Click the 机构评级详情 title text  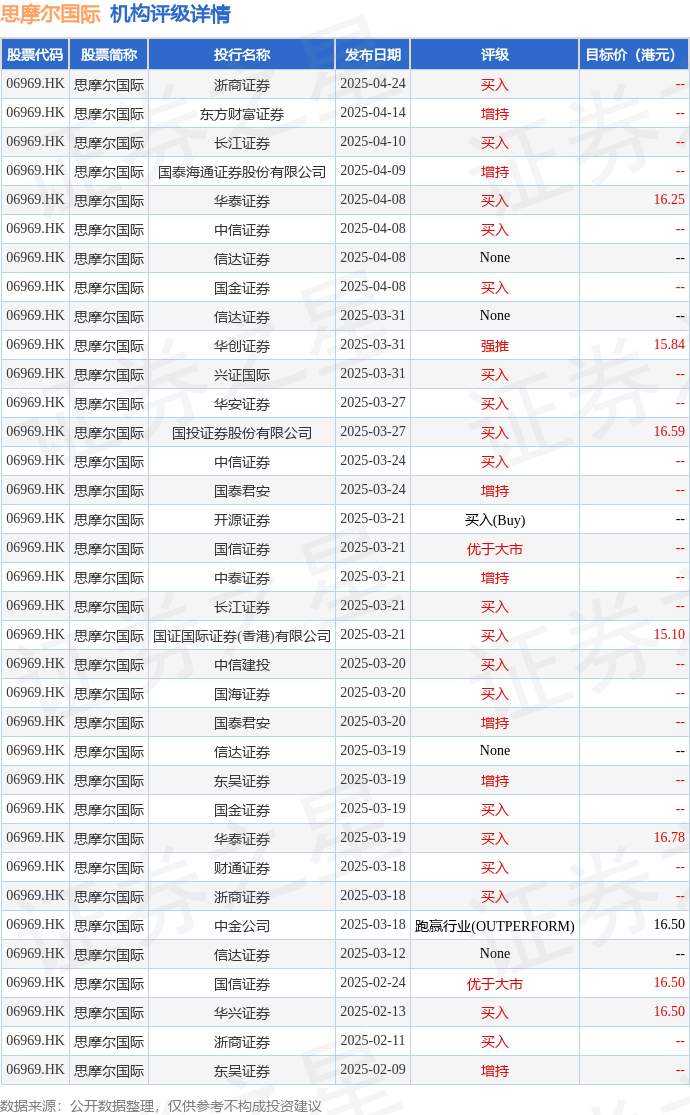(170, 14)
